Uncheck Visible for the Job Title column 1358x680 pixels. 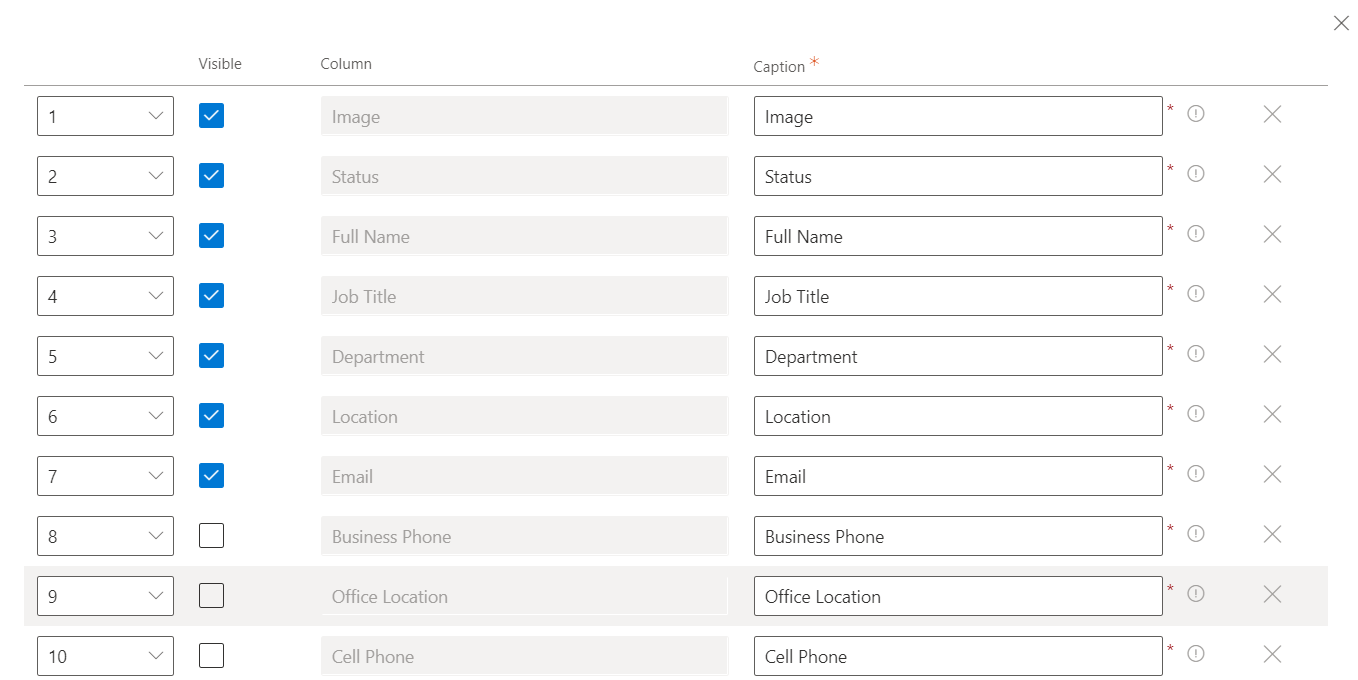click(x=211, y=296)
